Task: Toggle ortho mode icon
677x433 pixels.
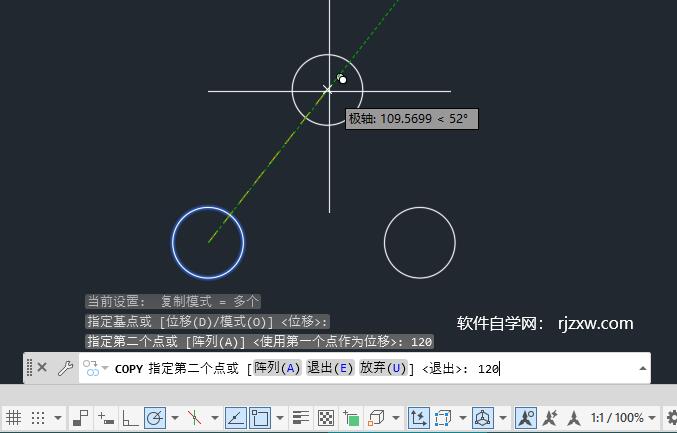Action: (x=130, y=417)
